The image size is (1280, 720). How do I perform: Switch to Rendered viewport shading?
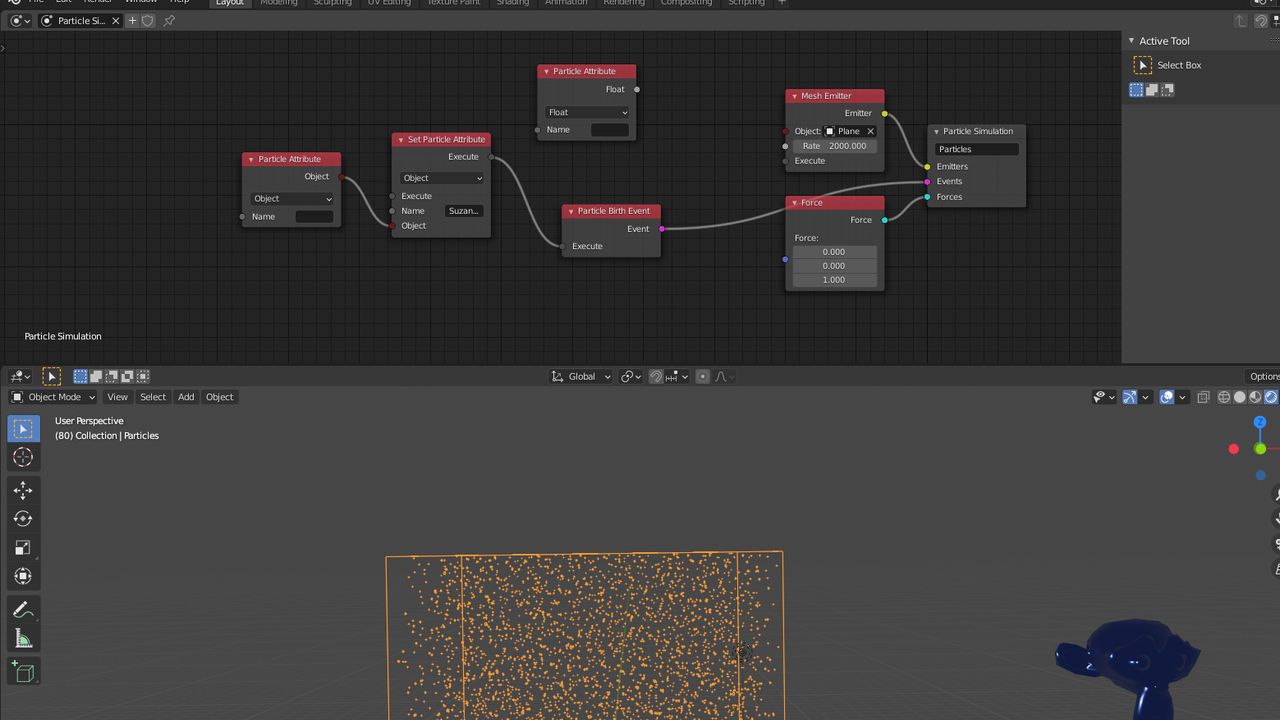point(1268,397)
